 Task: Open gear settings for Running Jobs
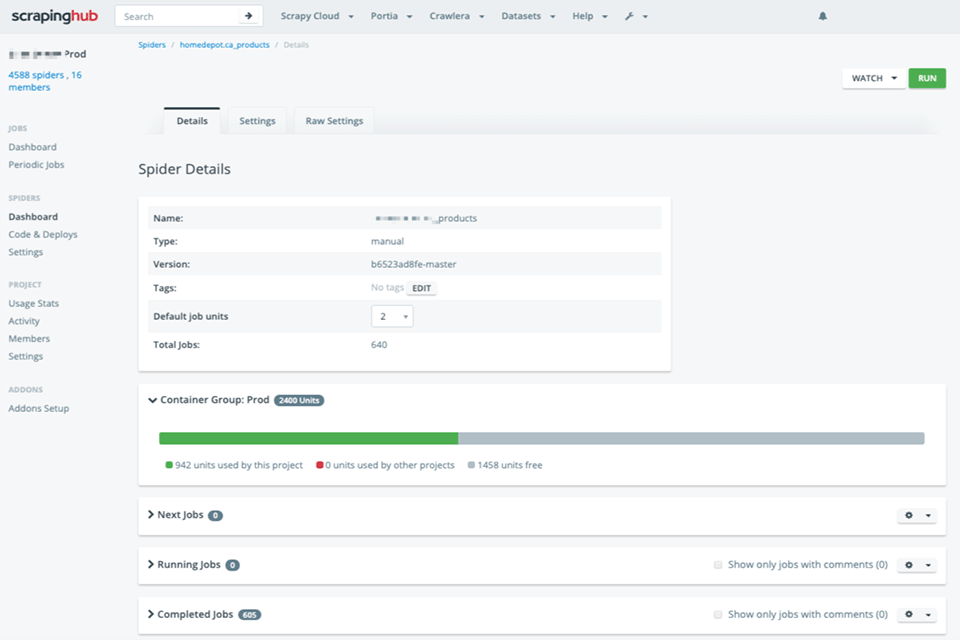(x=909, y=565)
